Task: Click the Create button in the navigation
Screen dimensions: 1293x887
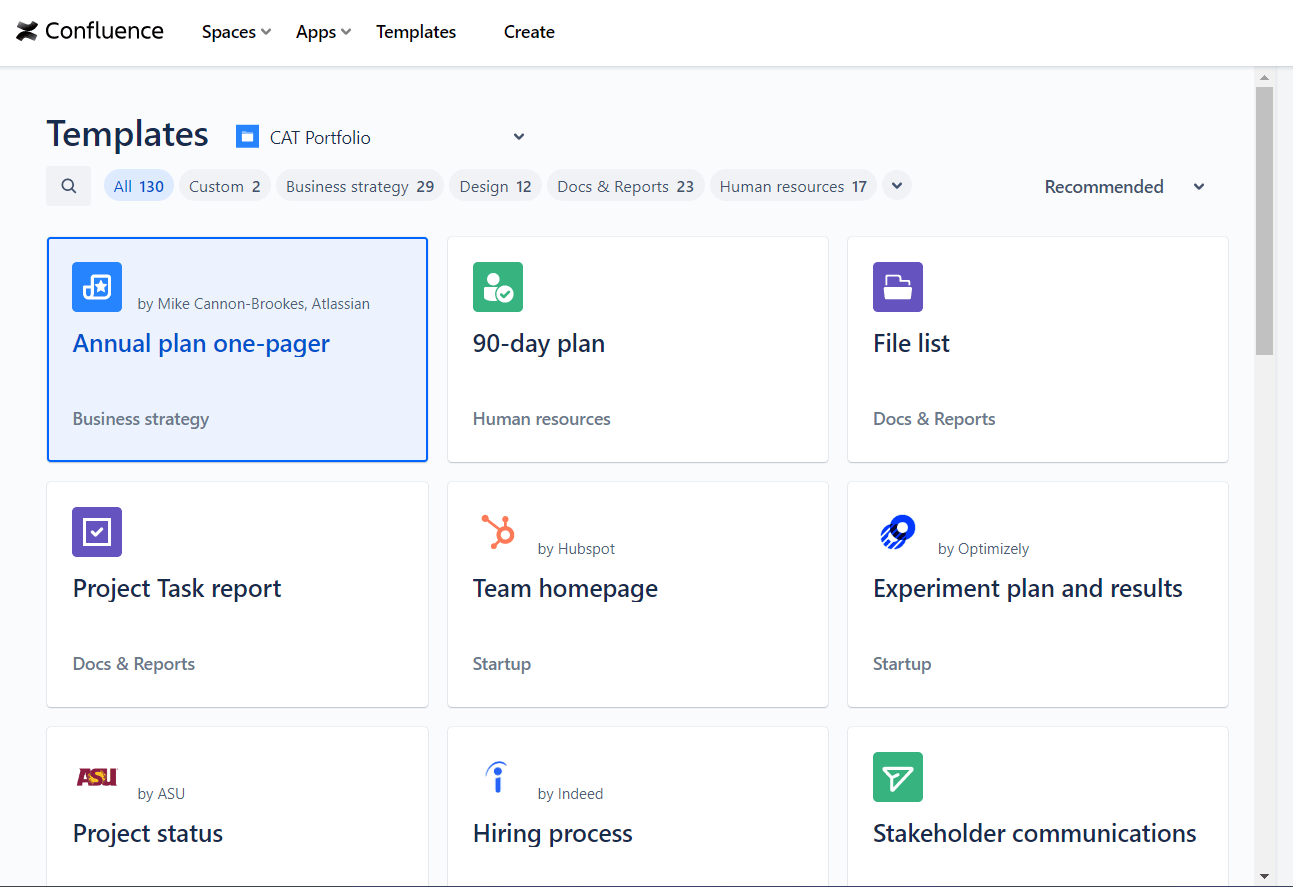Action: coord(528,31)
